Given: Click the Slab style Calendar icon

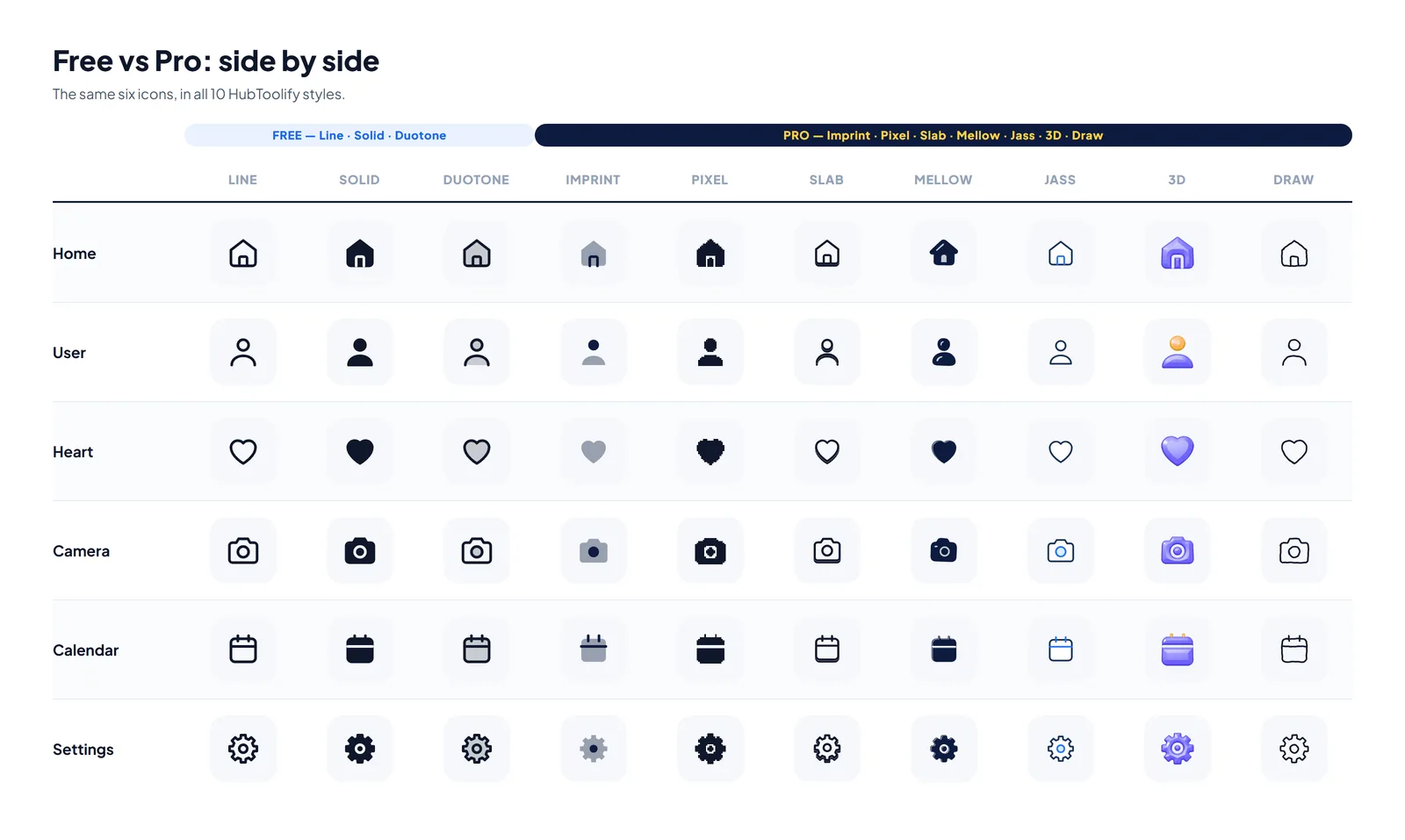Looking at the screenshot, I should coord(827,650).
